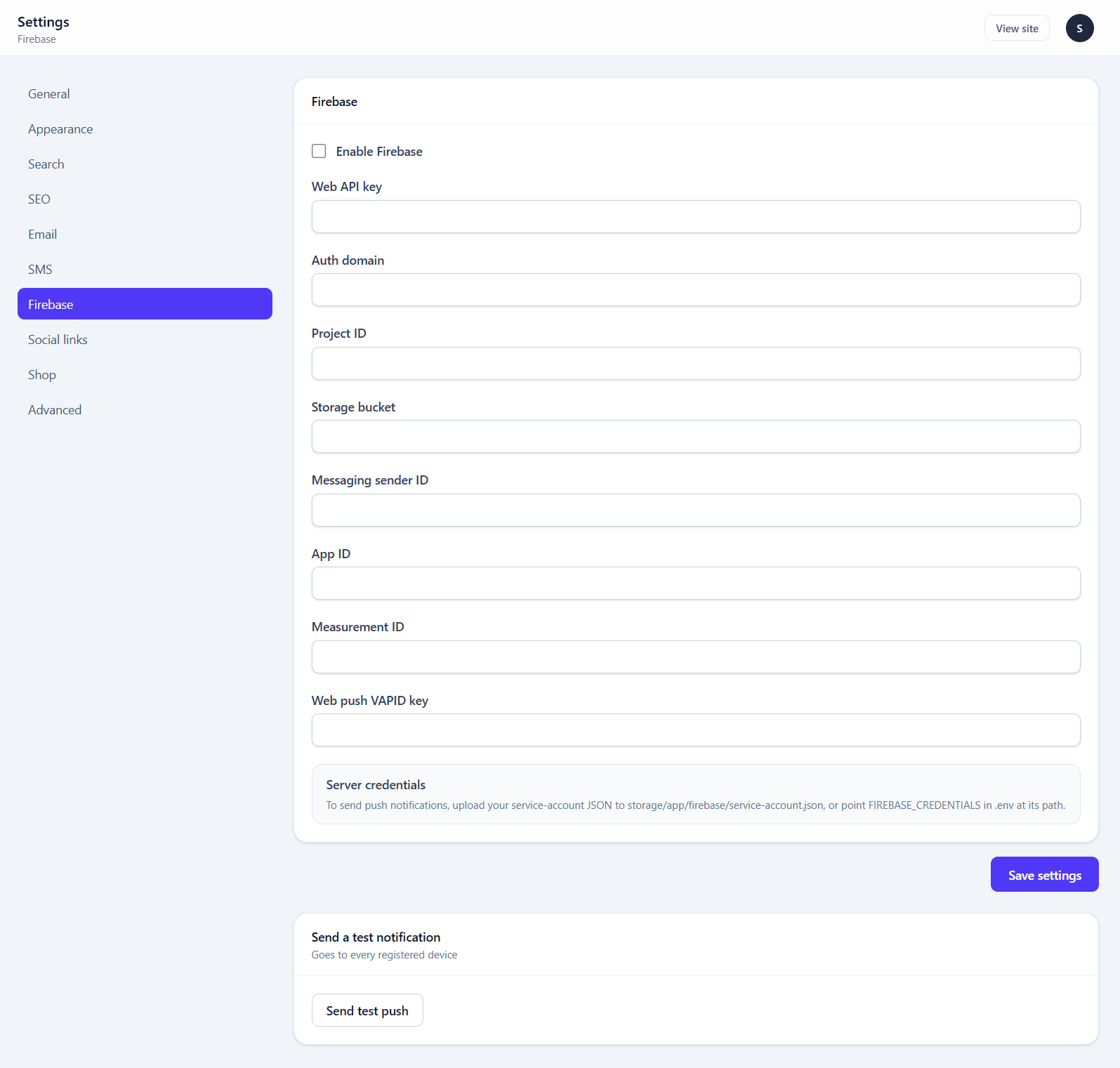Screen dimensions: 1120x1068
Task: Click the Enable Firebase label text
Action: 379,152
